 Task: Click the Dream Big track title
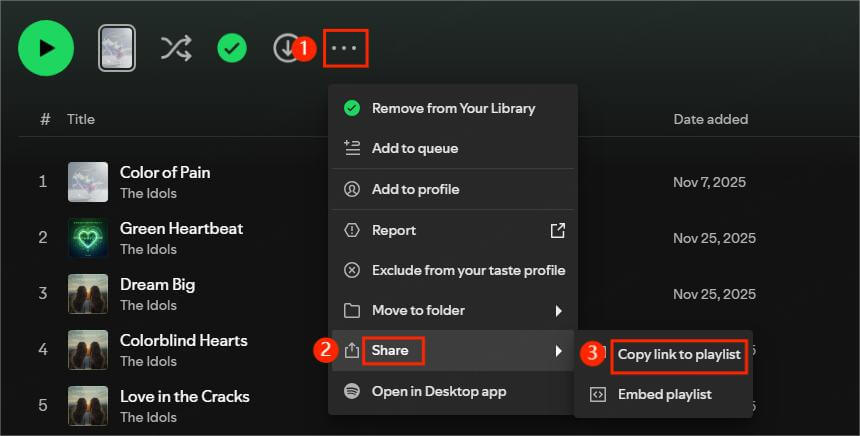(x=157, y=285)
